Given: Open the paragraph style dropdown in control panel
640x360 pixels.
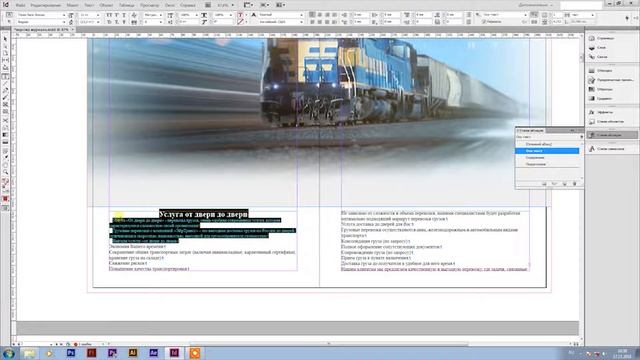Looking at the screenshot, I should [x=525, y=15].
